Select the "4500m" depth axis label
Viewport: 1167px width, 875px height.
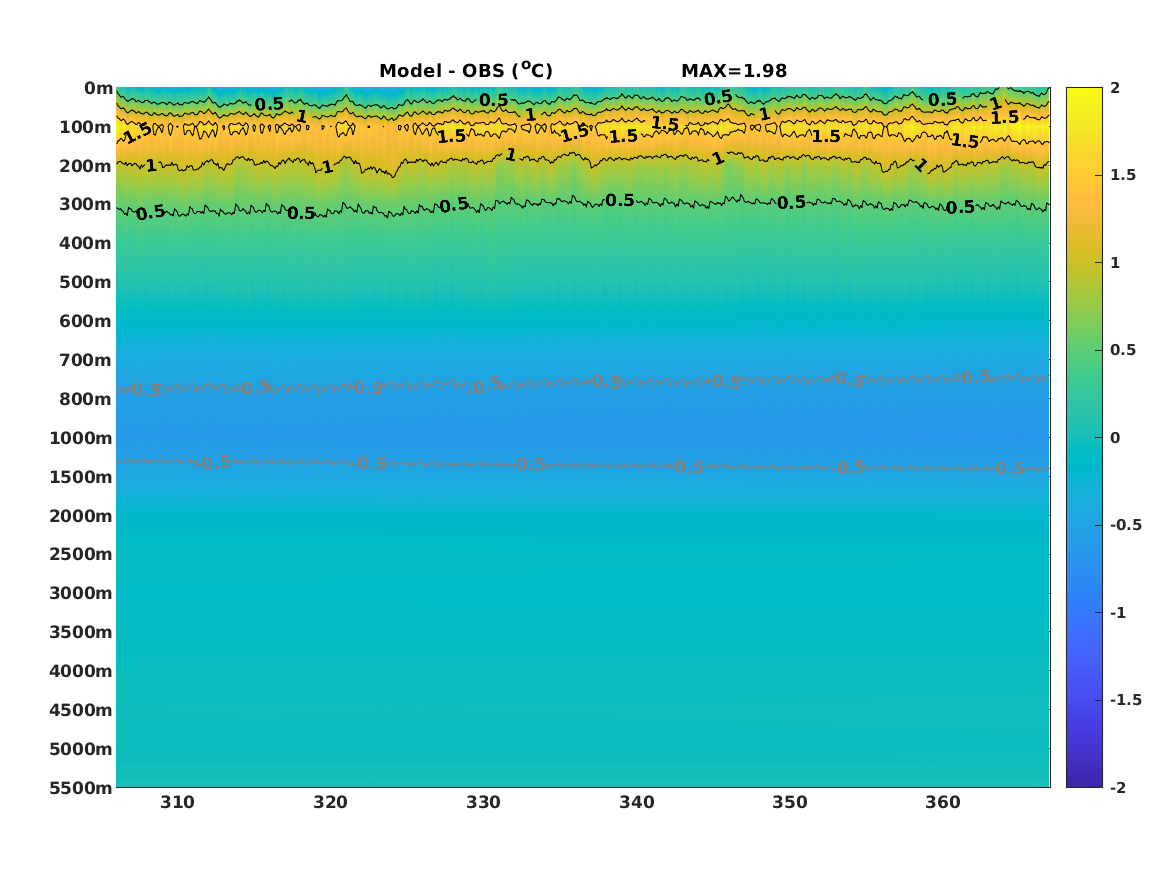81,710
